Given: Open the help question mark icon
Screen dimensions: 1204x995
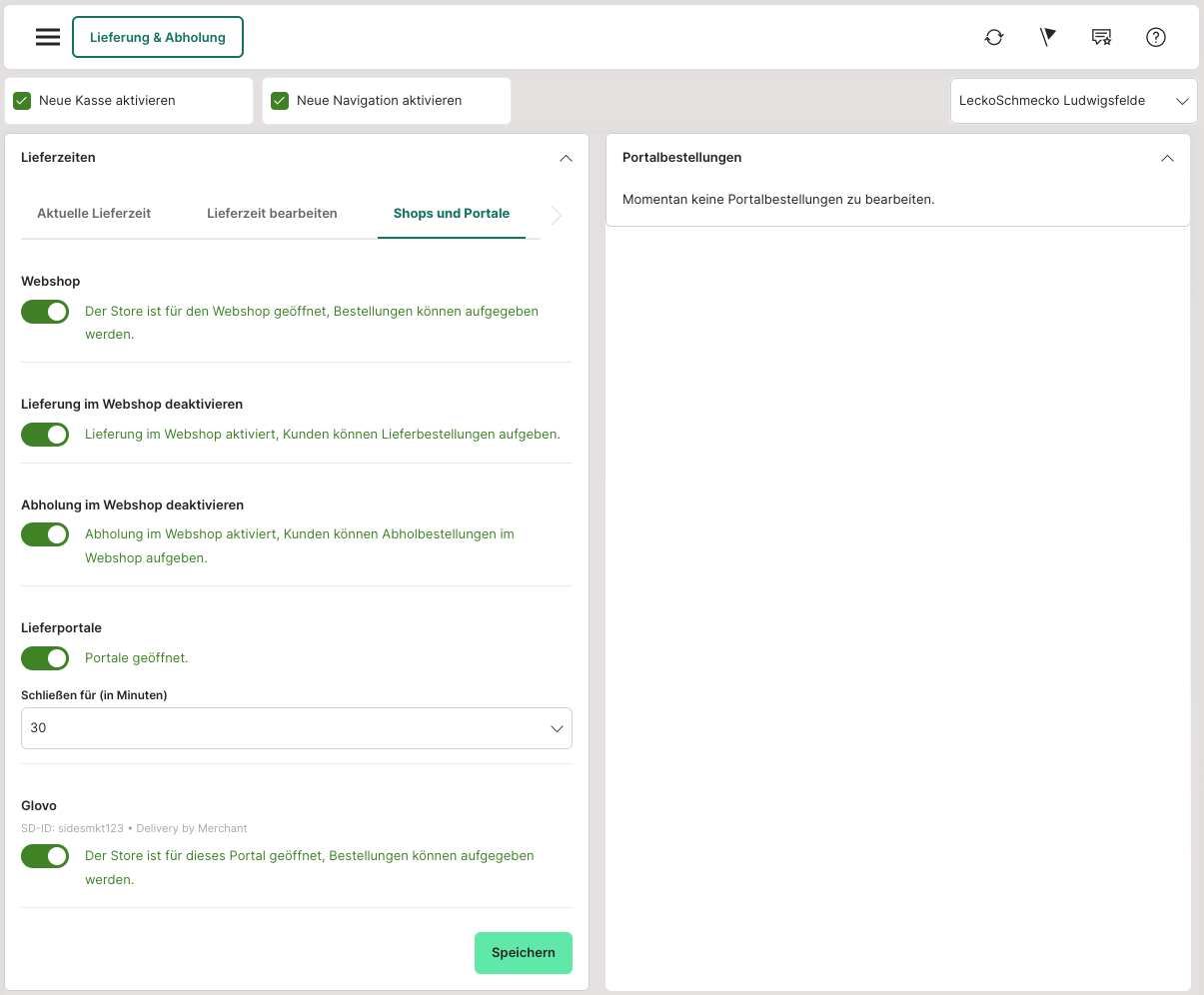Looking at the screenshot, I should (x=1156, y=37).
